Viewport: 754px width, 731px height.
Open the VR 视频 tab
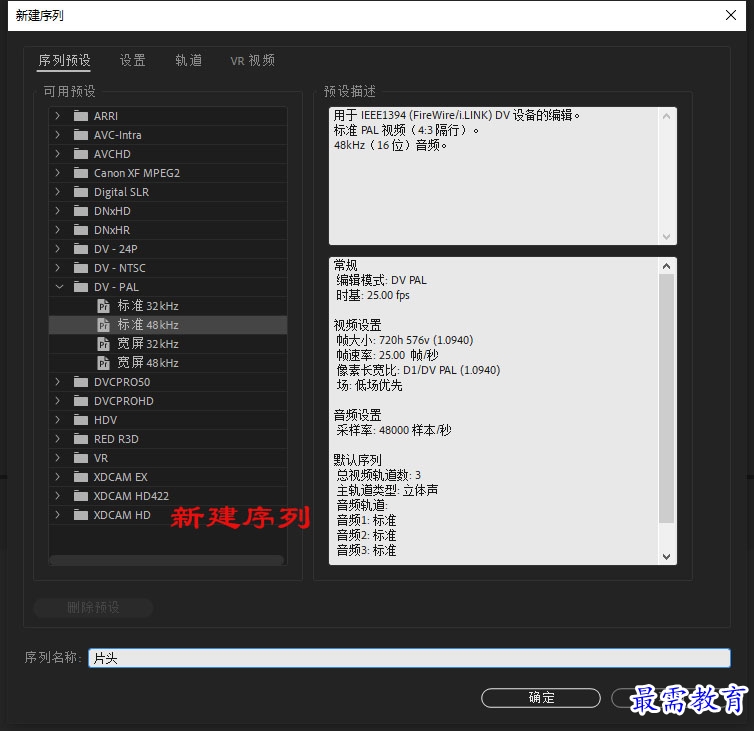[252, 61]
